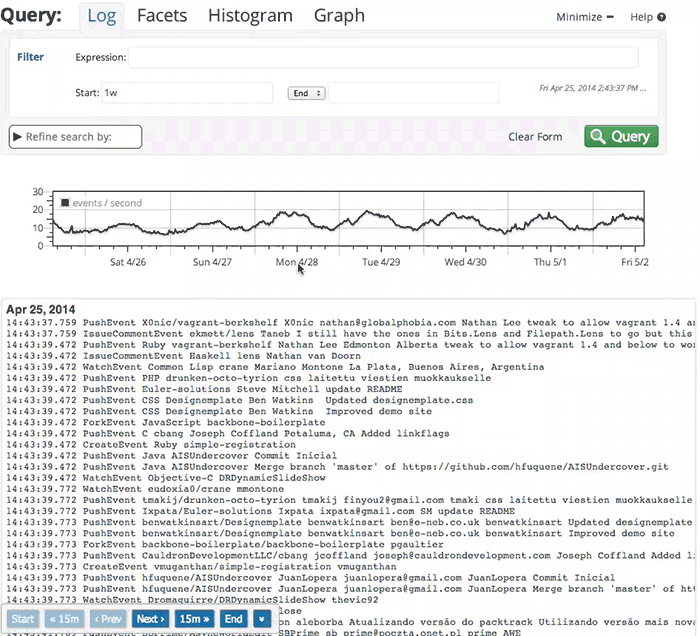Select the Log tab
The image size is (700, 636).
102,16
